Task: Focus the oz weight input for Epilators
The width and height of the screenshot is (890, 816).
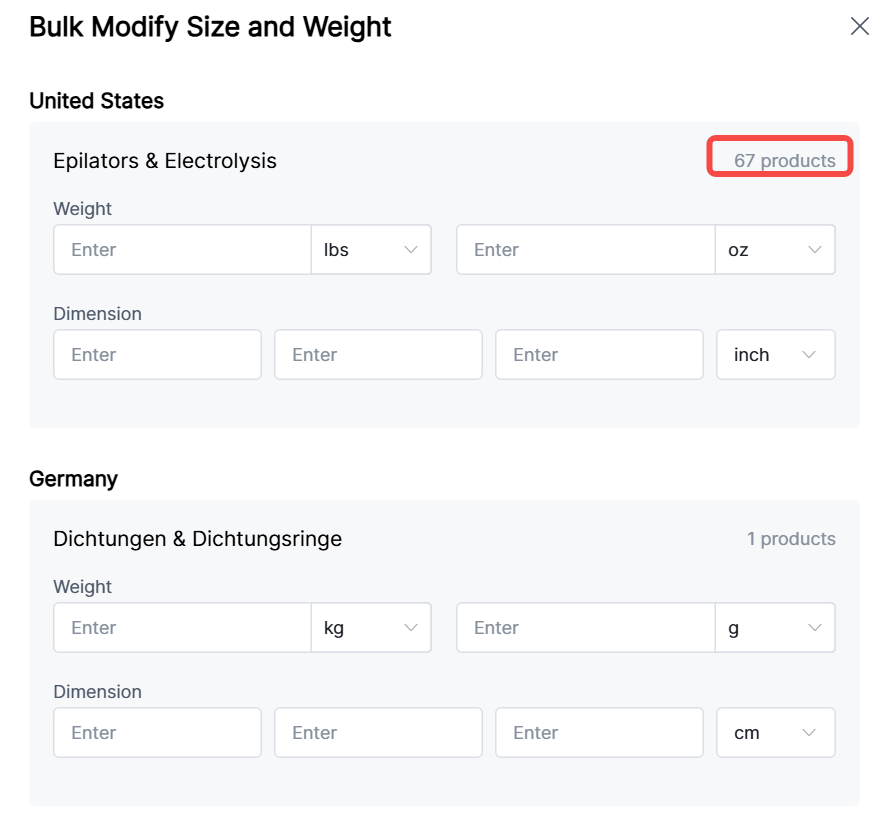Action: (586, 250)
